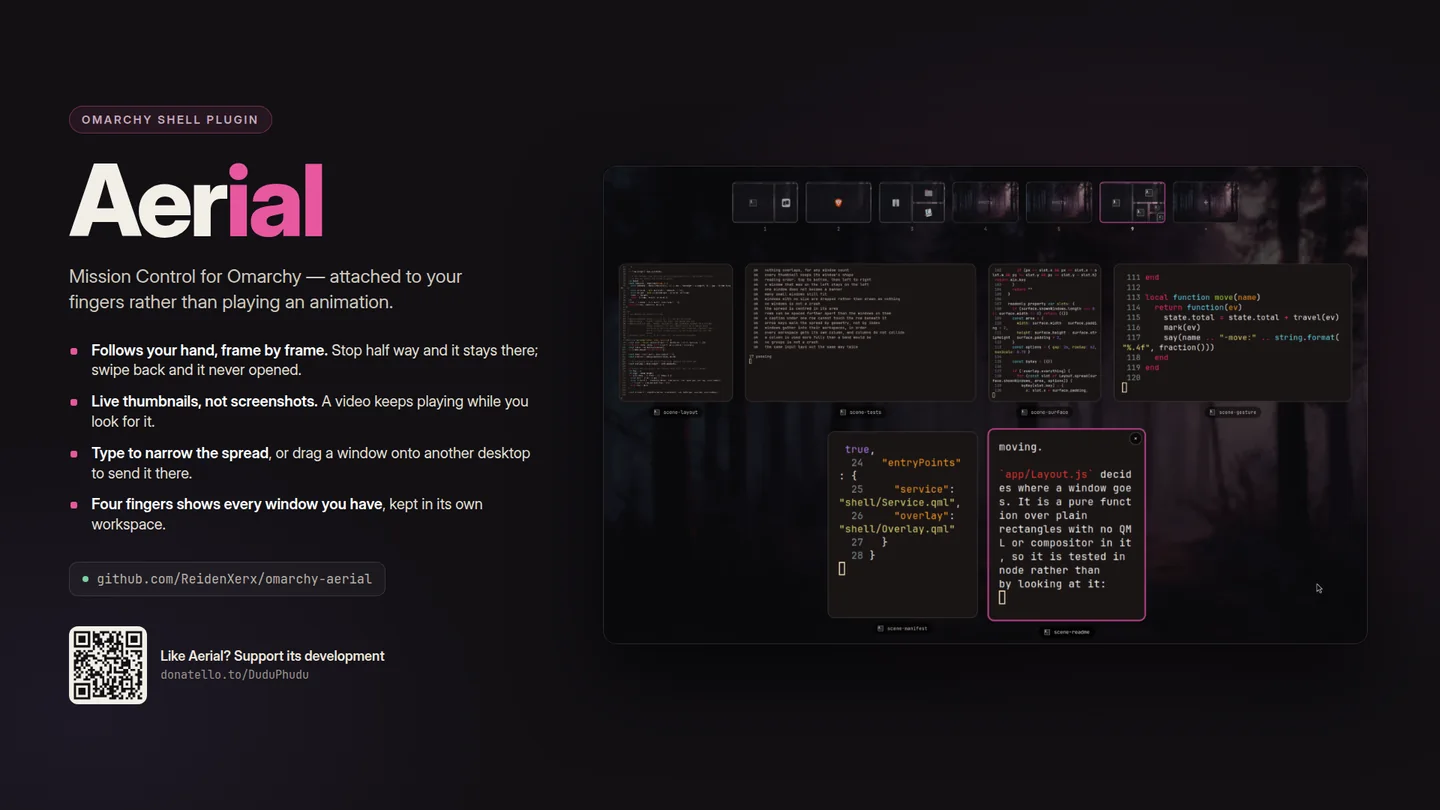This screenshot has width=1440, height=810.
Task: Select the scene-gesture window preview
Action: 1232,332
